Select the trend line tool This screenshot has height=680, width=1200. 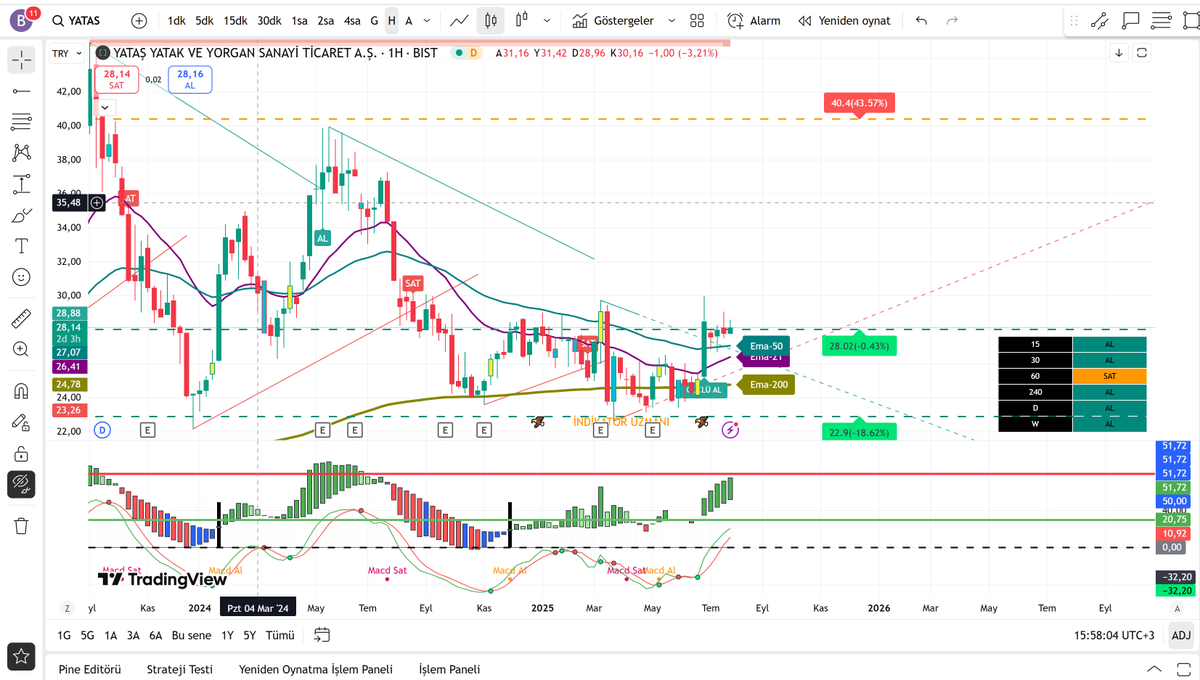tap(21, 91)
